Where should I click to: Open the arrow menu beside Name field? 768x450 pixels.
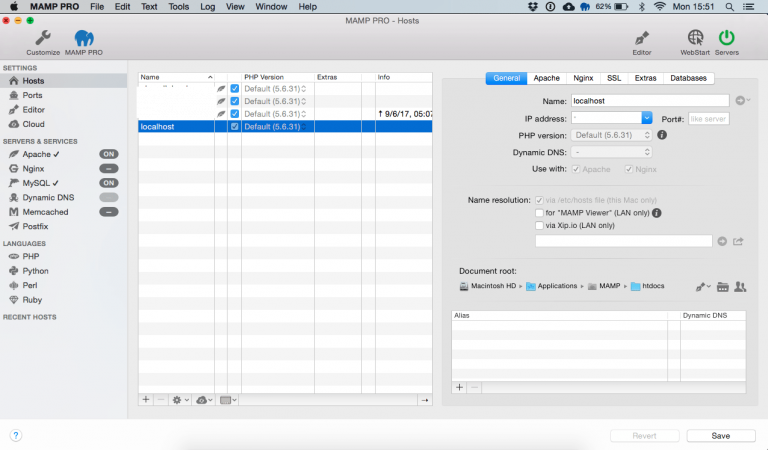coord(743,100)
